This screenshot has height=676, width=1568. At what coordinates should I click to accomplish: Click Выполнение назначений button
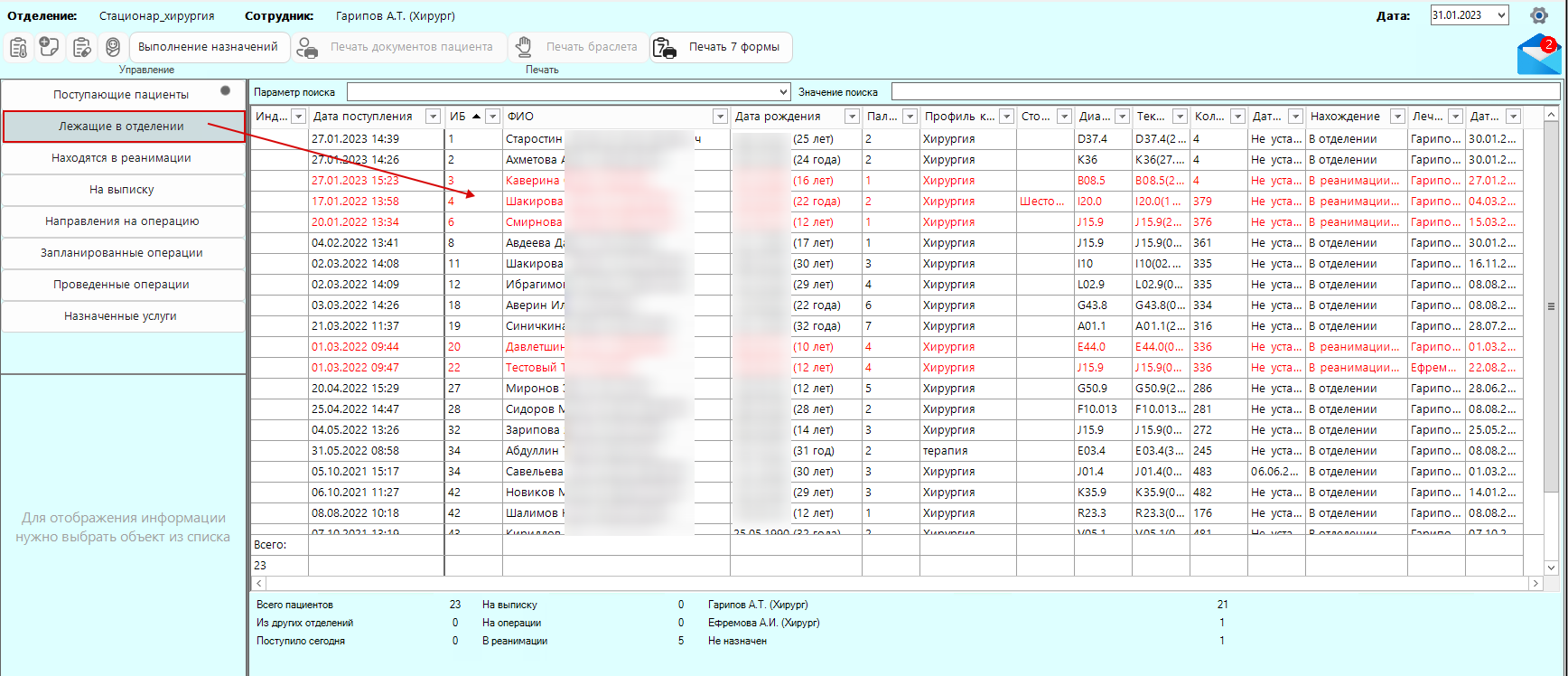[x=209, y=47]
